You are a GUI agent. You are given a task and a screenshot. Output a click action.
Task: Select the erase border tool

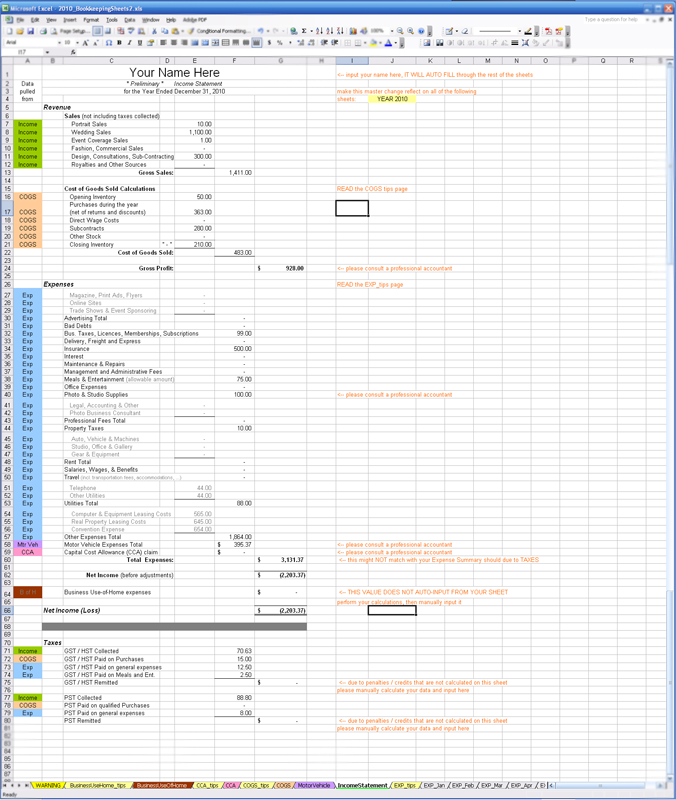click(x=465, y=31)
